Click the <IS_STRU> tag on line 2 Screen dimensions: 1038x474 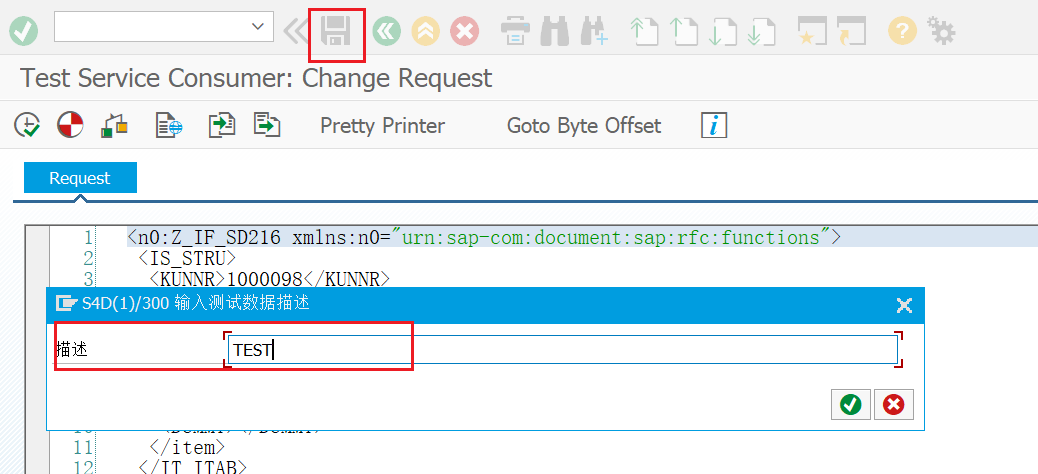(187, 258)
